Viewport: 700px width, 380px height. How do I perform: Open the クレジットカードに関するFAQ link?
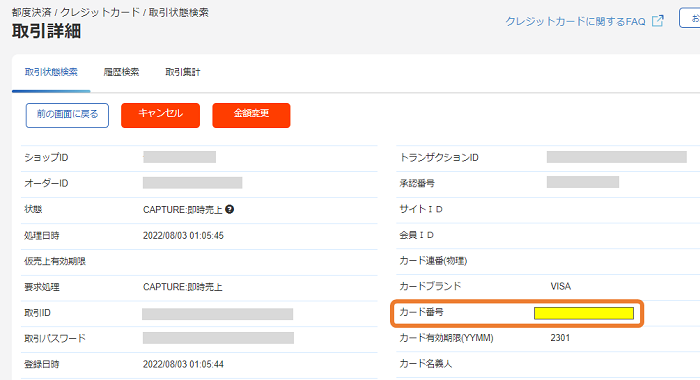[x=575, y=21]
